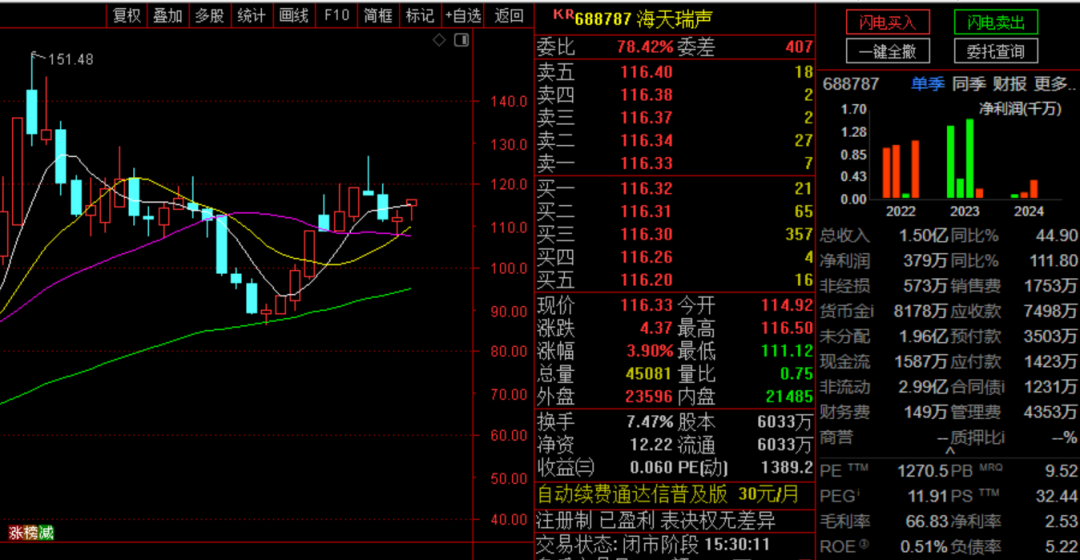Click the 2024 profit bars
Viewport: 1080px width, 560px height.
[1024, 189]
